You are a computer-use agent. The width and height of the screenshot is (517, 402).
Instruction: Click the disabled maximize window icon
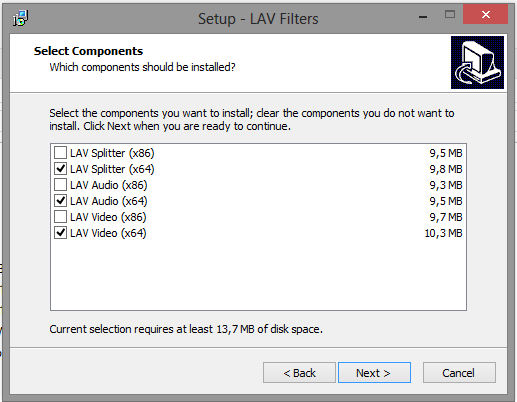(x=450, y=14)
